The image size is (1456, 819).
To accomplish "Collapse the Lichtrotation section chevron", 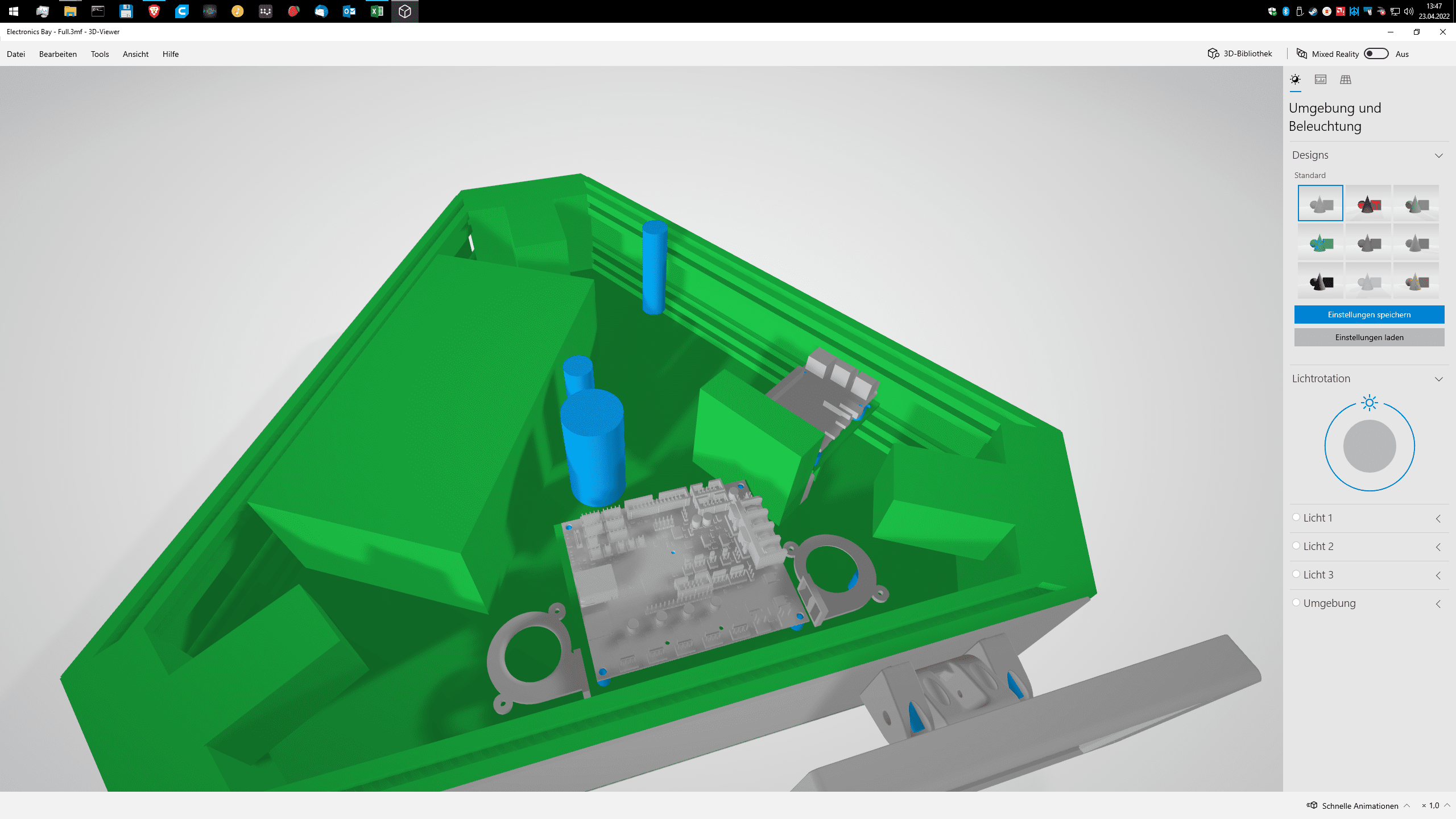I will click(x=1438, y=379).
